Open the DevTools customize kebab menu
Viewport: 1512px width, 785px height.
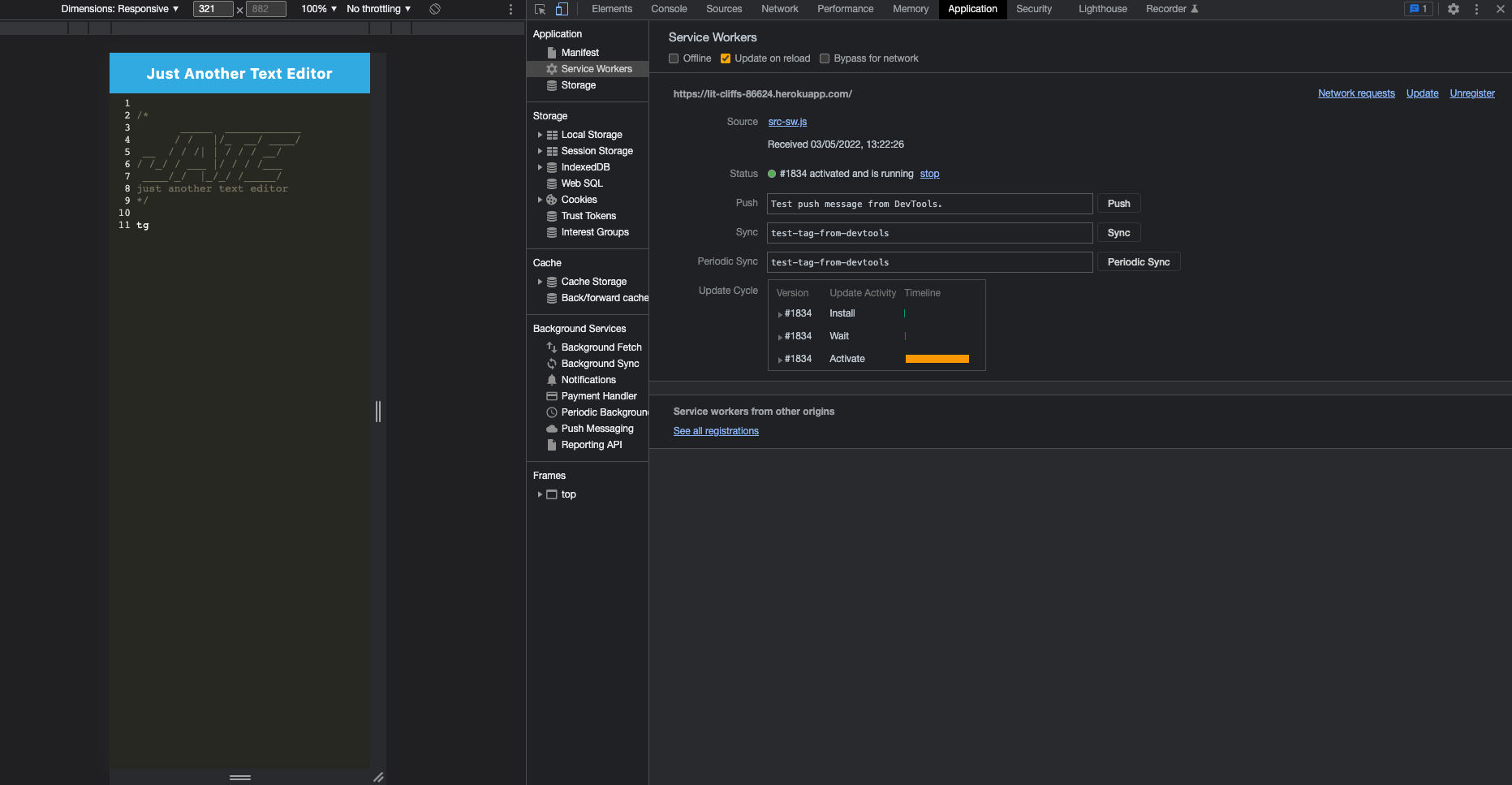click(x=1476, y=9)
